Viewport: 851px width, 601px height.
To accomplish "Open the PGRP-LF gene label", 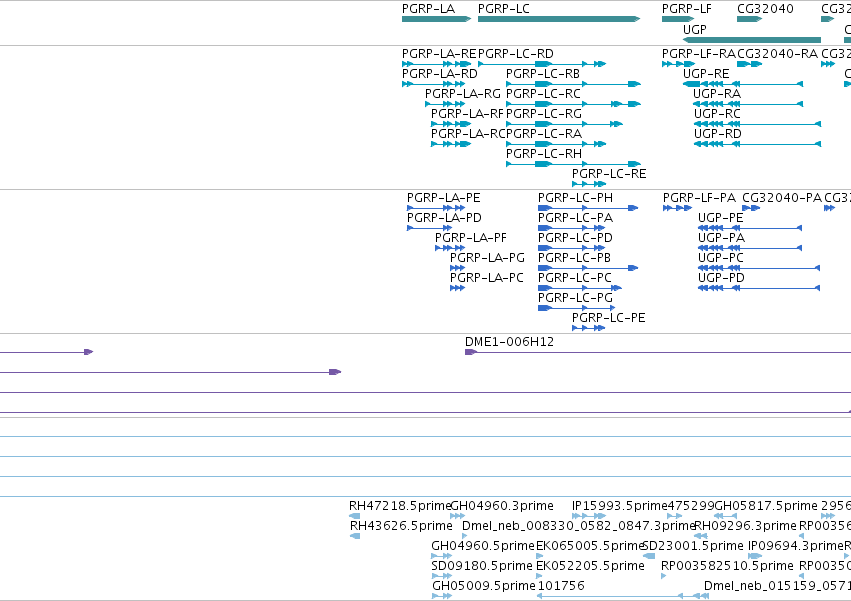I will click(687, 9).
